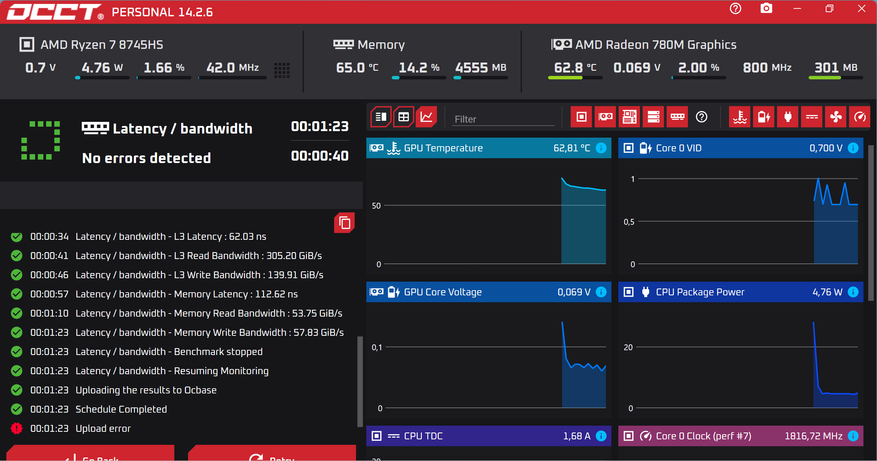Toggle the clock speed gauge filter
Image resolution: width=877 pixels, height=461 pixels.
tap(860, 117)
